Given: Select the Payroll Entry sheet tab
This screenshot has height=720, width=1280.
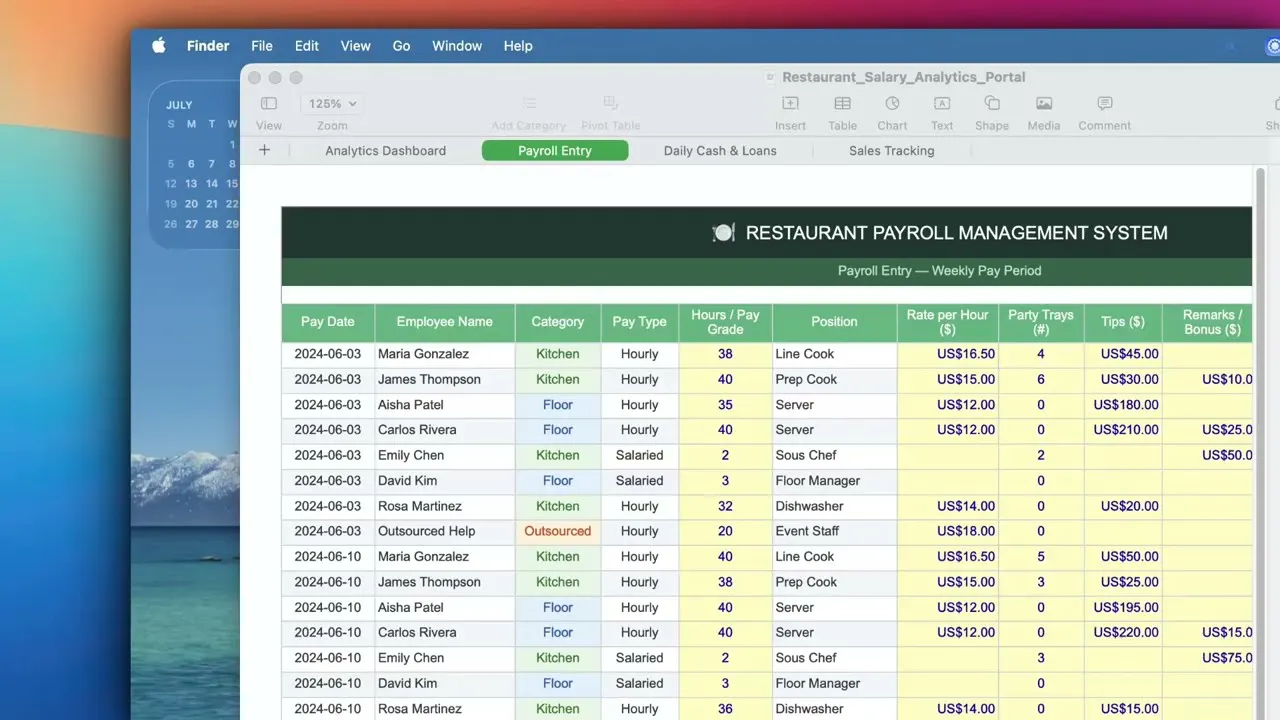Looking at the screenshot, I should (x=555, y=151).
